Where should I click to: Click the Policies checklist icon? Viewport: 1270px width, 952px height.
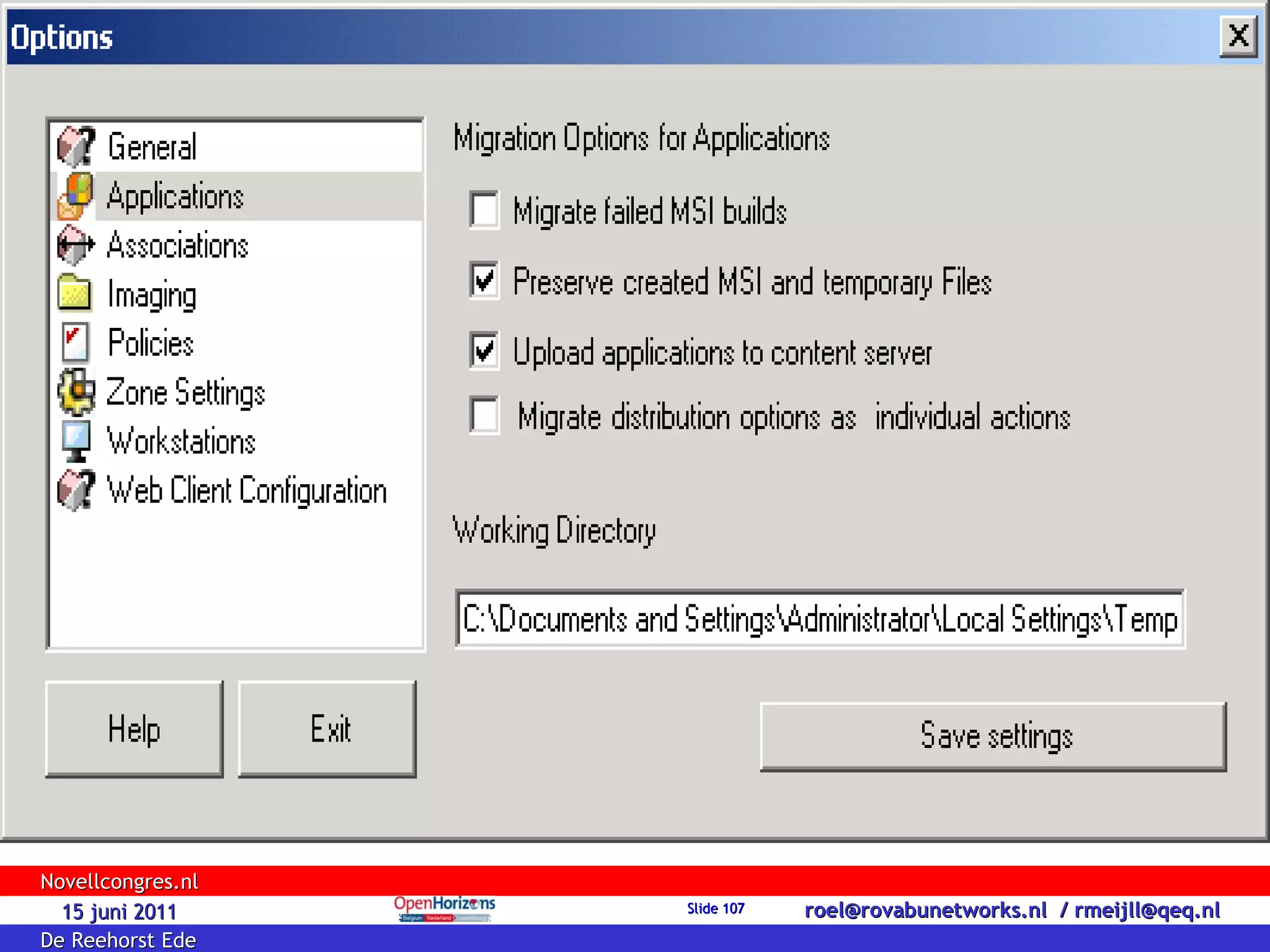coord(76,342)
